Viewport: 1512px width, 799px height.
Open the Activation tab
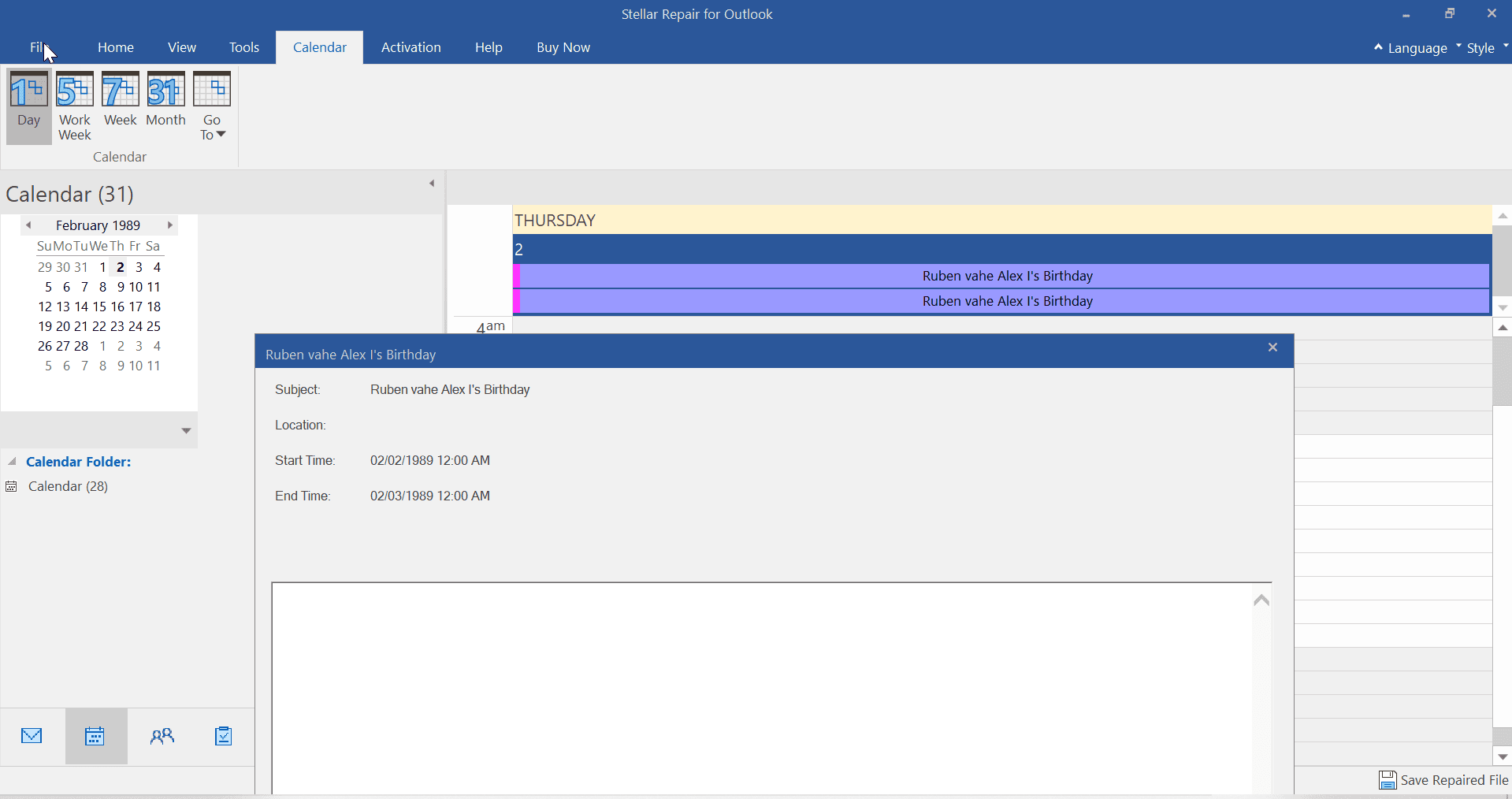411,47
